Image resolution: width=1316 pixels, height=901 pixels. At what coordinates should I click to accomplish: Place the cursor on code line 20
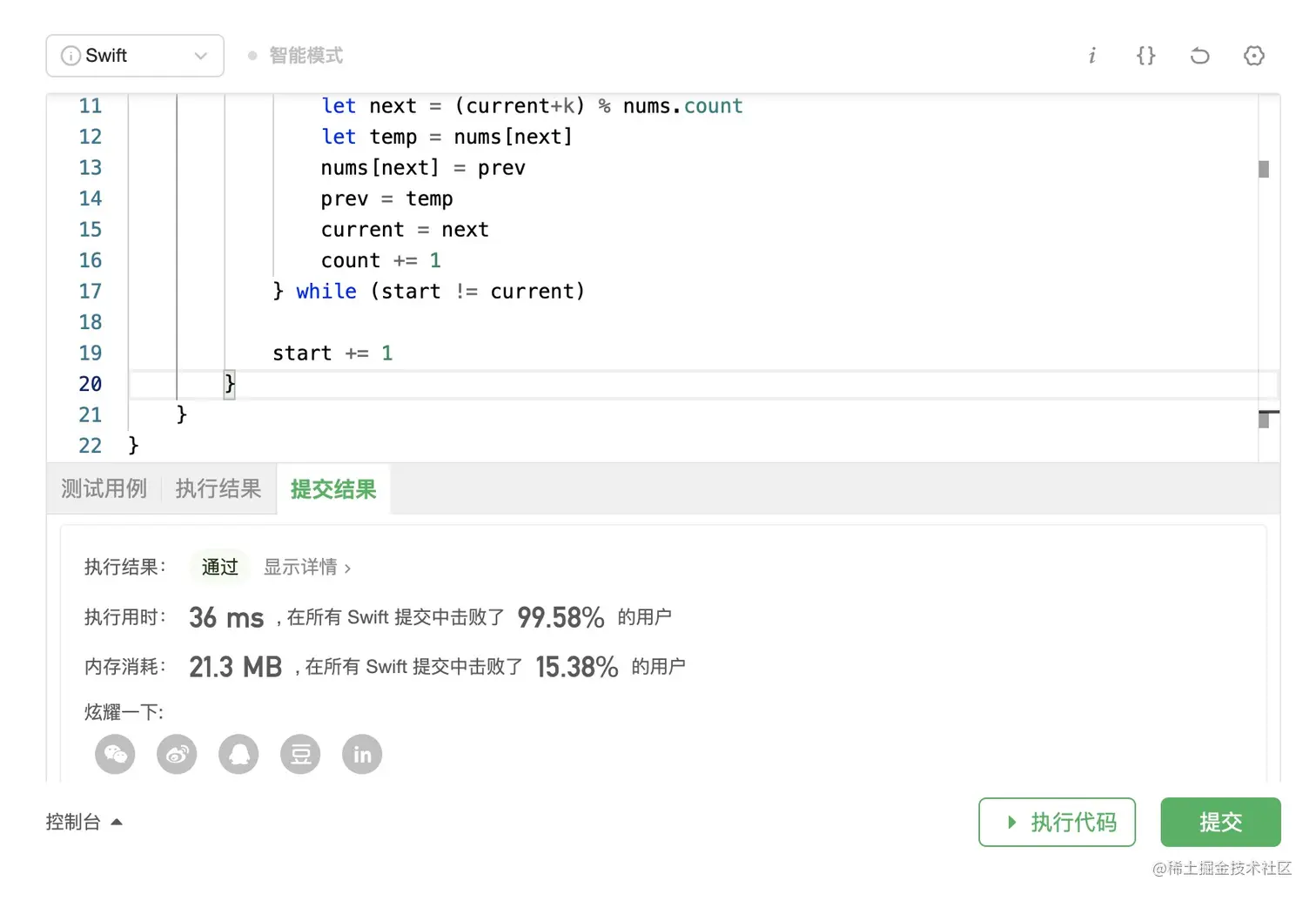(x=609, y=384)
